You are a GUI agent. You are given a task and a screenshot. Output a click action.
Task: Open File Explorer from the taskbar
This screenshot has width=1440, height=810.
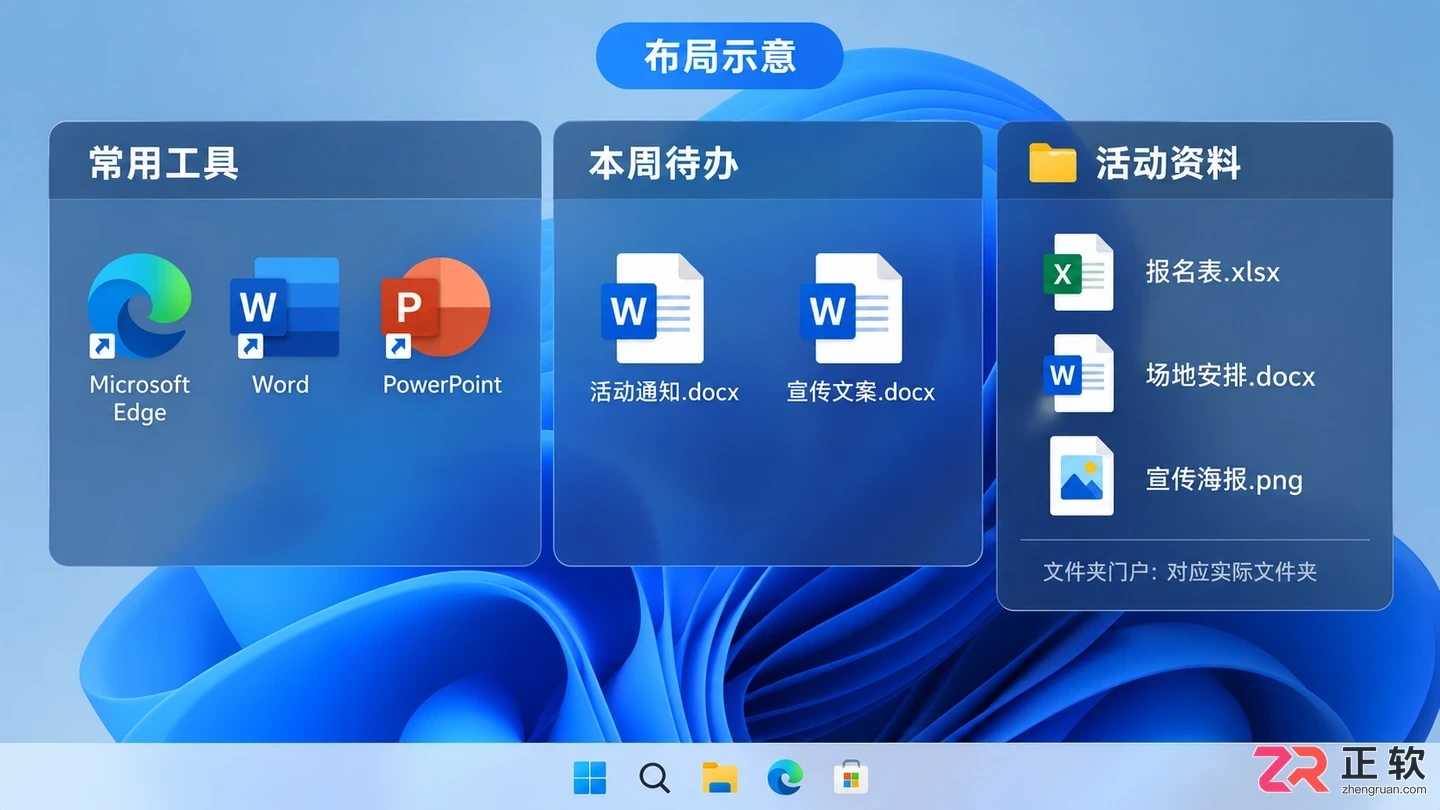pyautogui.click(x=720, y=777)
